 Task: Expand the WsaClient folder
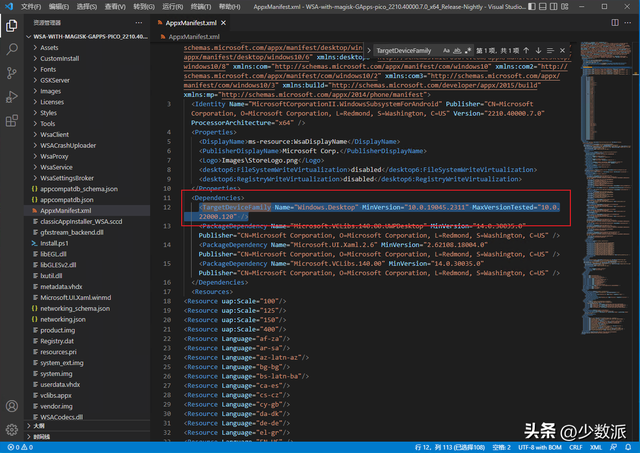click(x=55, y=134)
